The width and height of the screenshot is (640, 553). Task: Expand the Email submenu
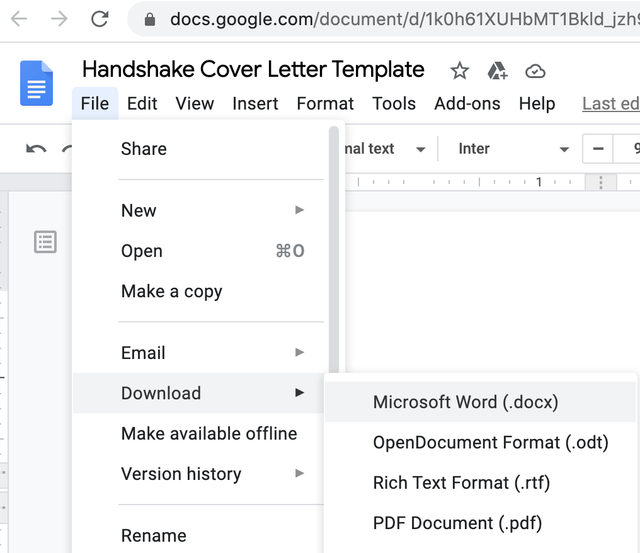(198, 353)
